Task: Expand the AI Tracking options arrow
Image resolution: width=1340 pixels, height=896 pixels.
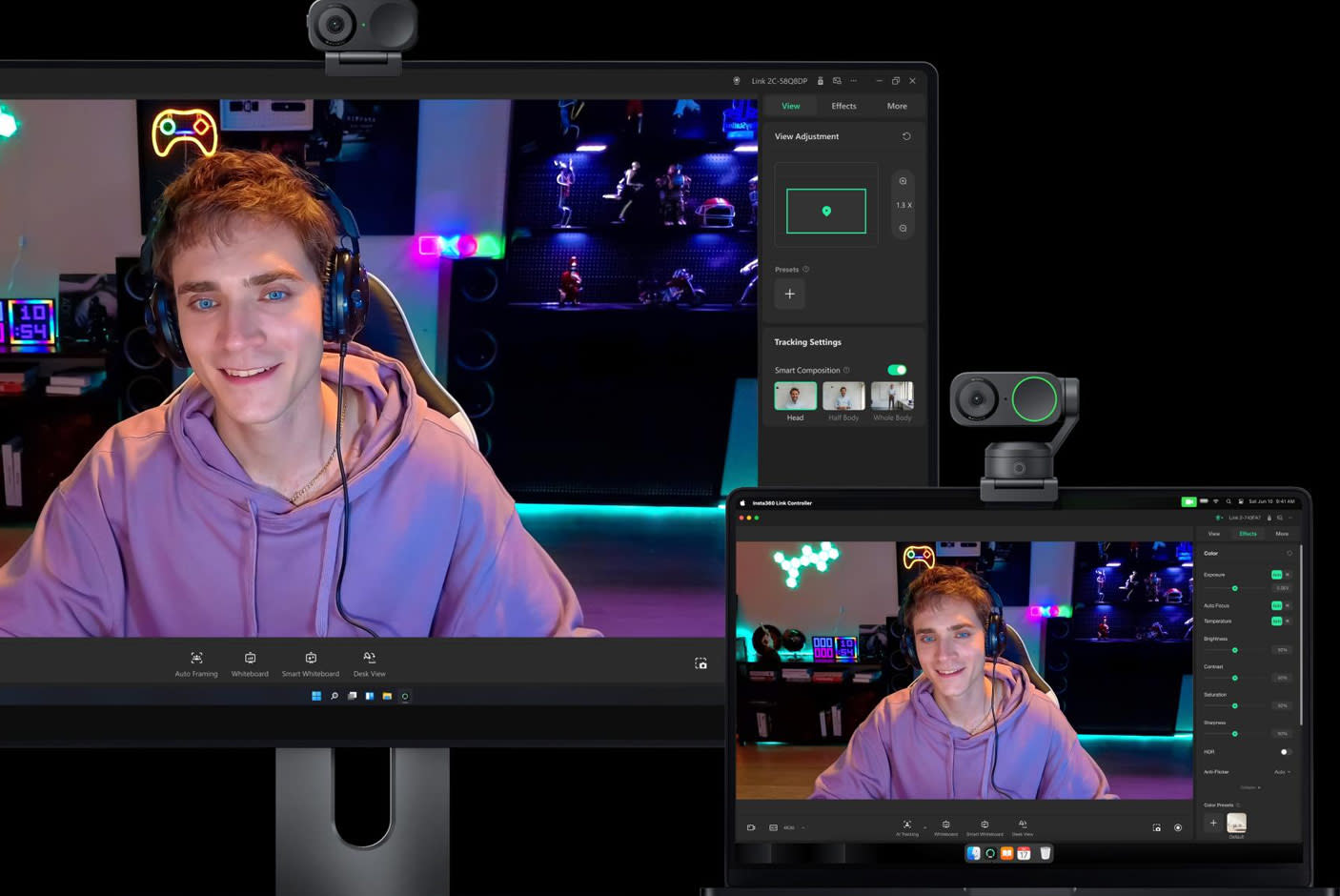Action: tap(924, 827)
